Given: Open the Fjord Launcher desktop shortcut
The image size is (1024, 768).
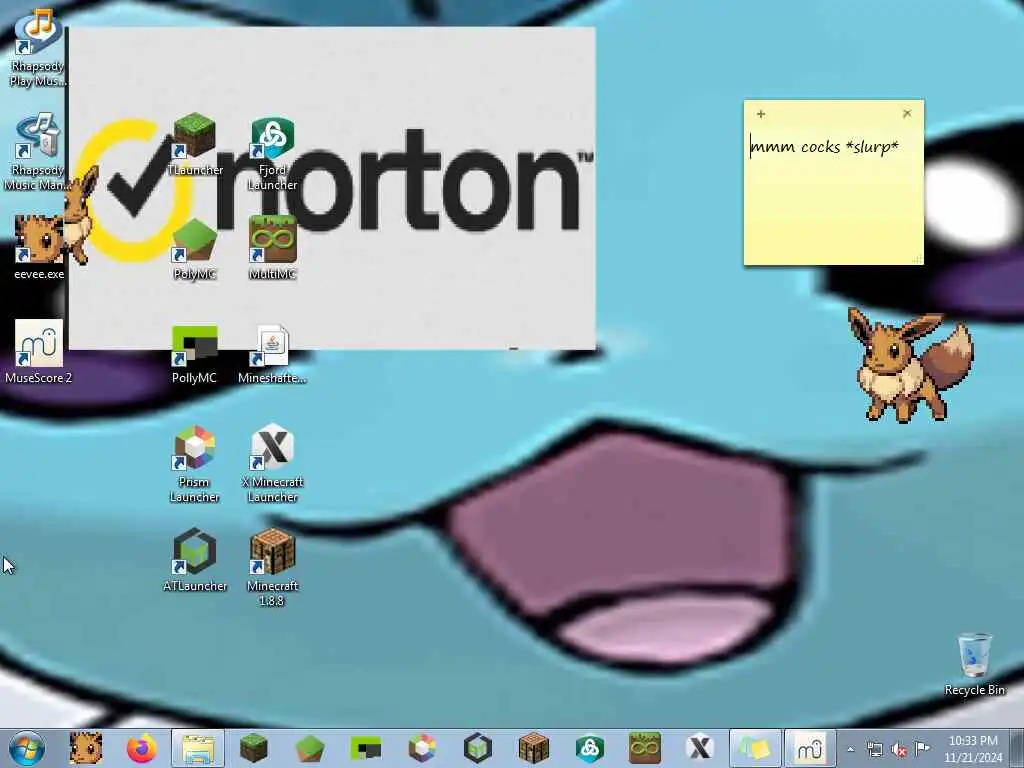Looking at the screenshot, I should 272,153.
